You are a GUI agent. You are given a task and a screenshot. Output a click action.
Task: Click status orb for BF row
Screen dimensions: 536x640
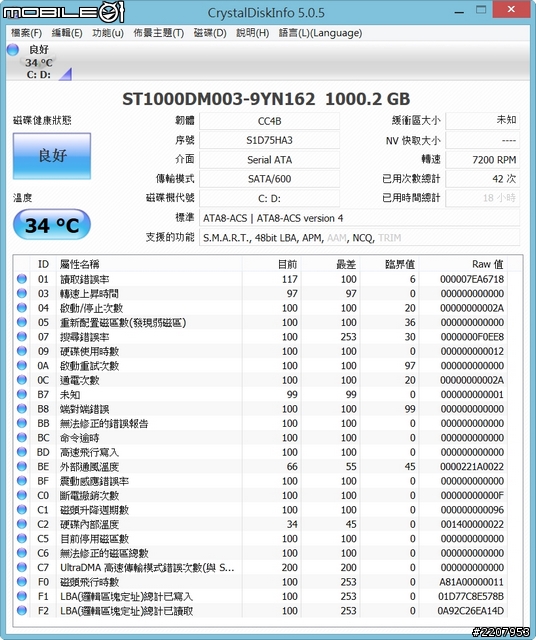[x=22, y=480]
